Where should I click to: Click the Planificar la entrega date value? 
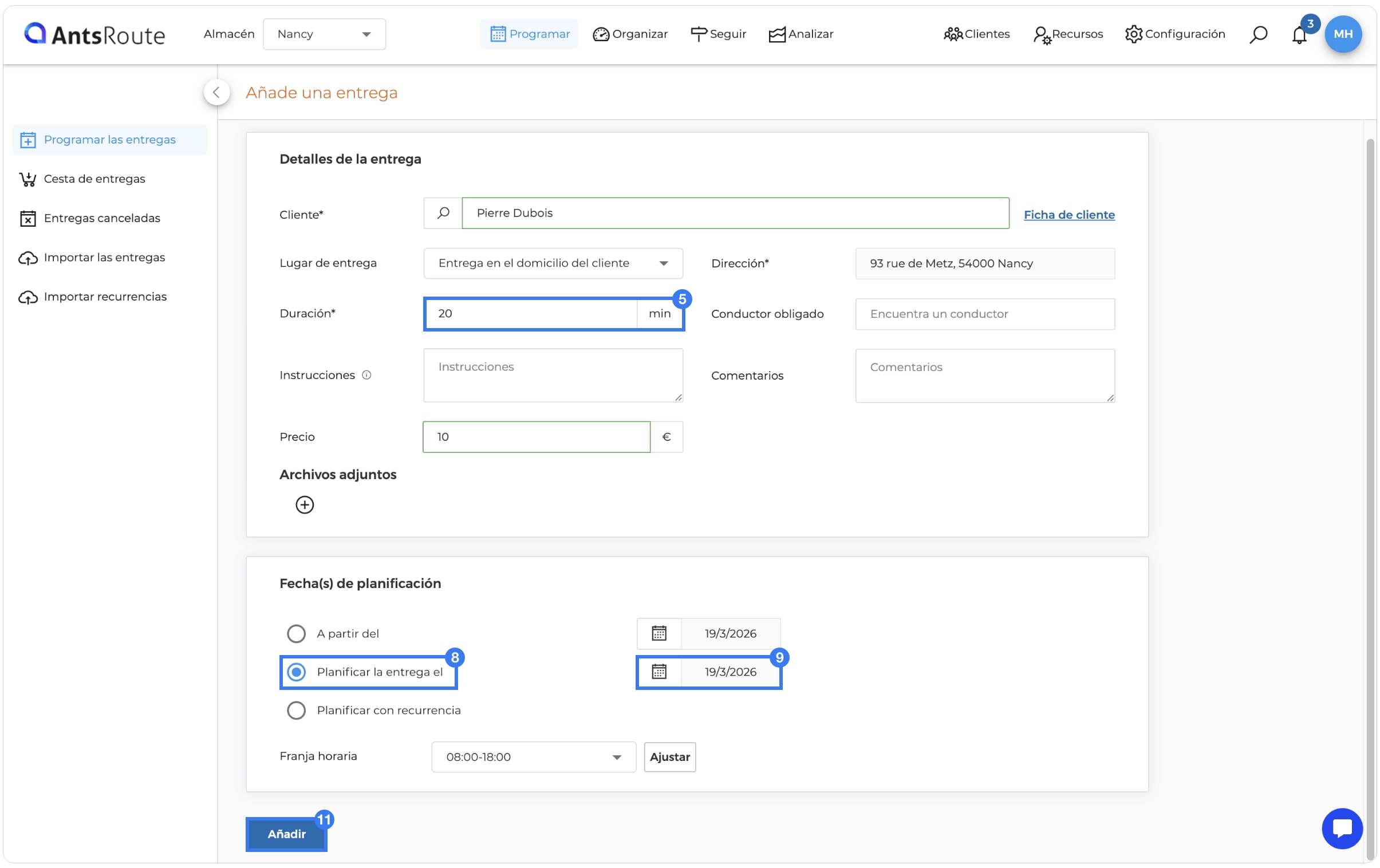[731, 672]
